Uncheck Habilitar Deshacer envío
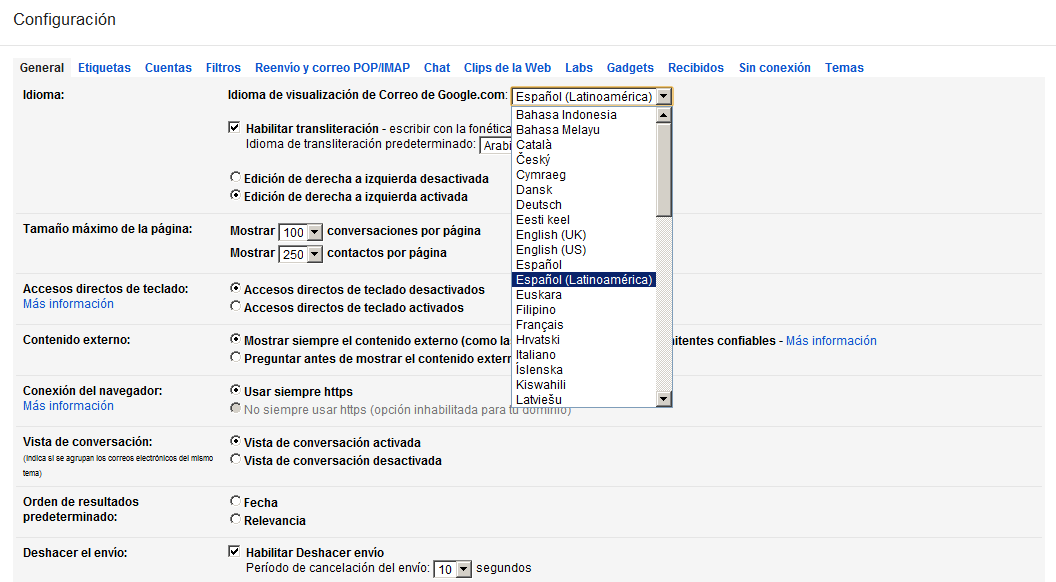Screen dimensions: 1056x582 [234, 551]
